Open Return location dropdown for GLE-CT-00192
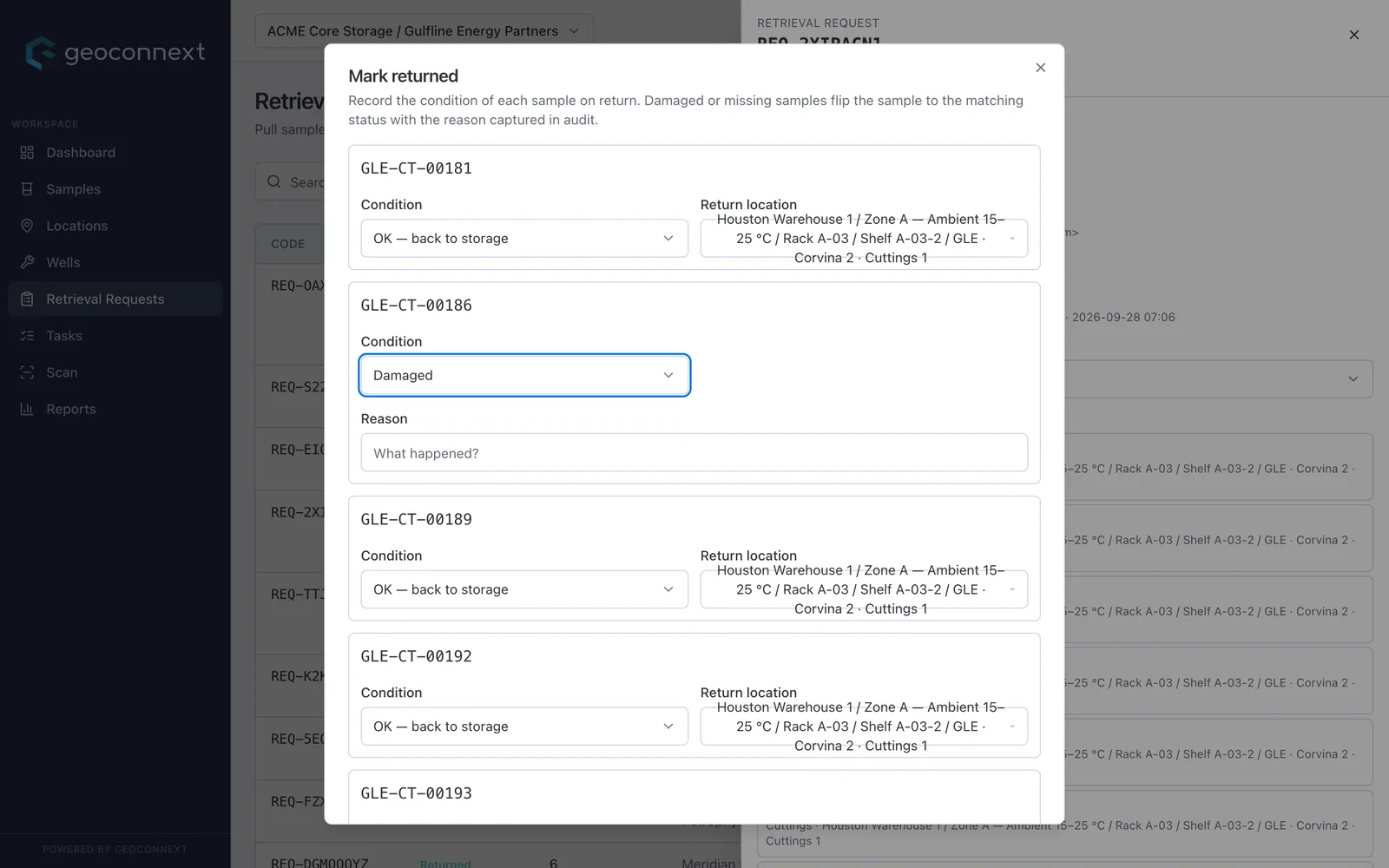 pyautogui.click(x=864, y=727)
